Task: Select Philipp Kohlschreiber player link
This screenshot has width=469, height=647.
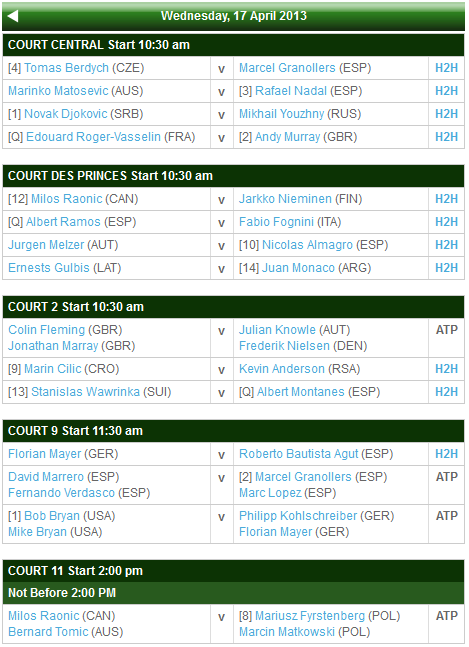Action: [x=298, y=516]
